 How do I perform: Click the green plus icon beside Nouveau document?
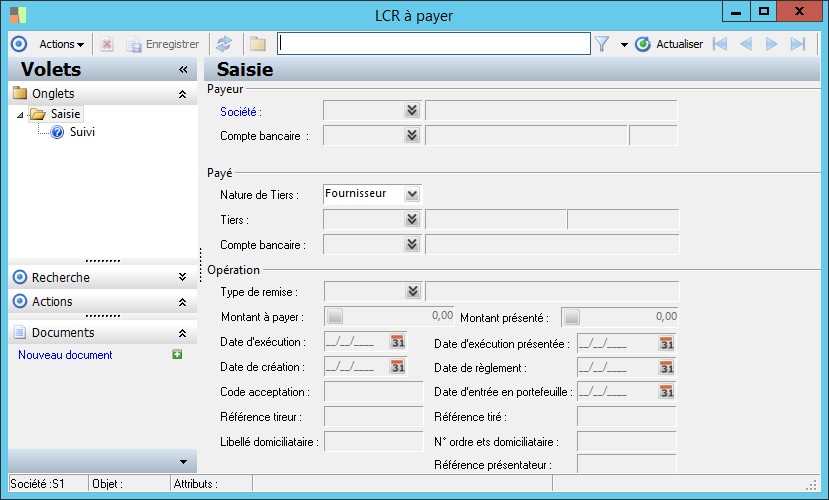[x=177, y=355]
